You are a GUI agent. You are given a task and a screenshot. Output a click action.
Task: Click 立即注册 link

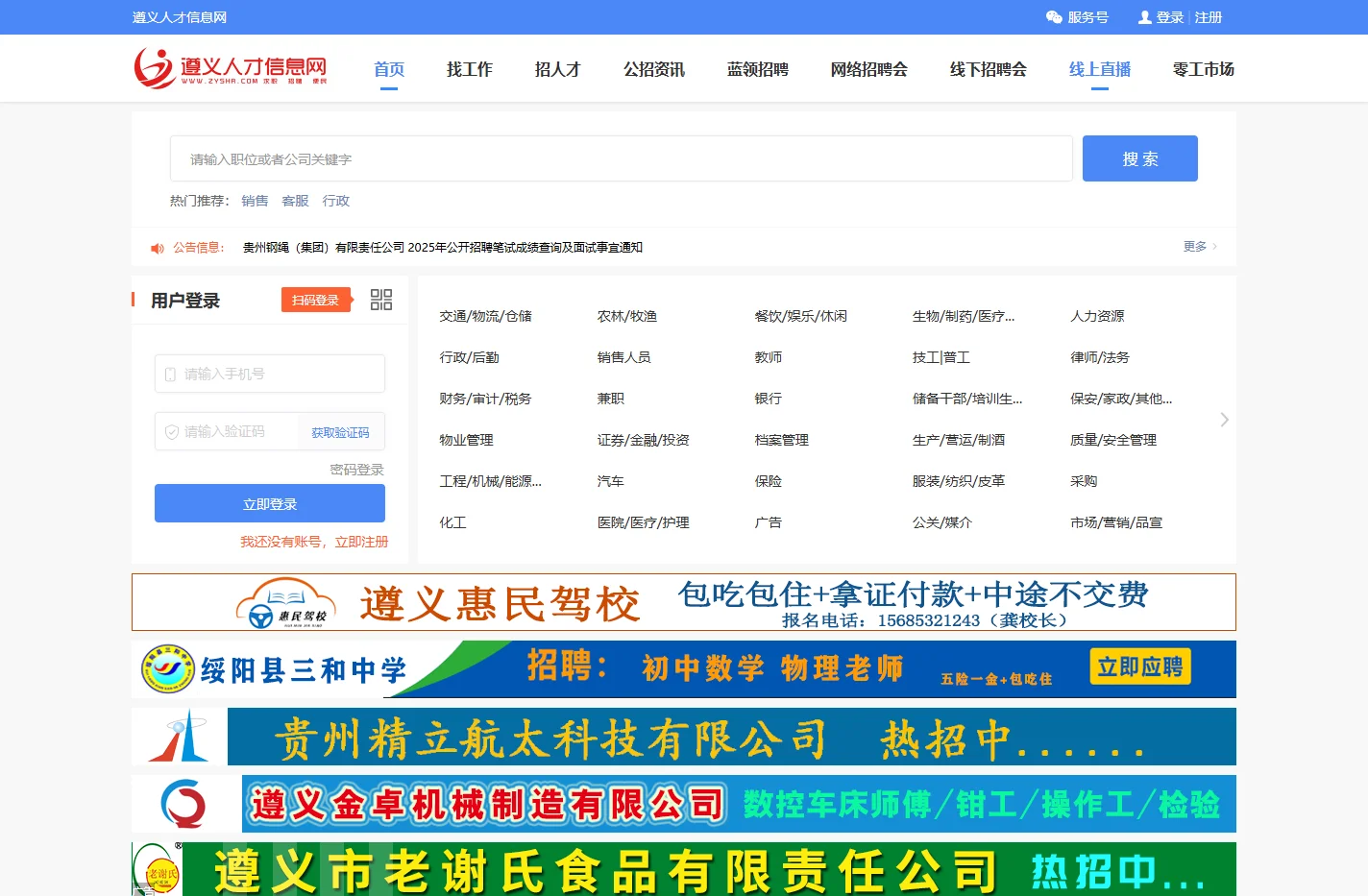[x=361, y=542]
